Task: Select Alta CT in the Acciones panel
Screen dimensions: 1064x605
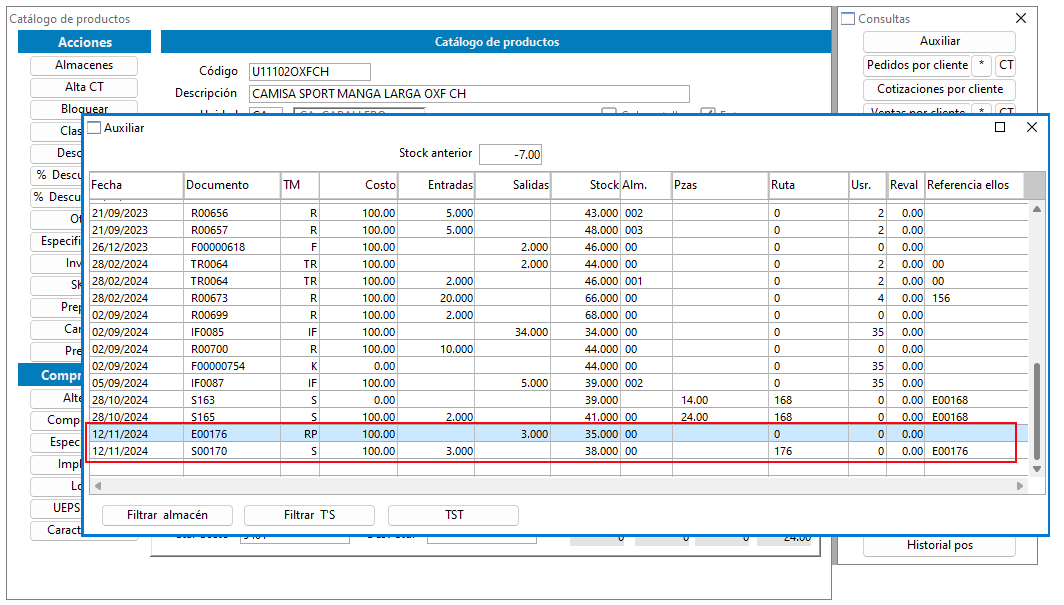Action: click(84, 87)
